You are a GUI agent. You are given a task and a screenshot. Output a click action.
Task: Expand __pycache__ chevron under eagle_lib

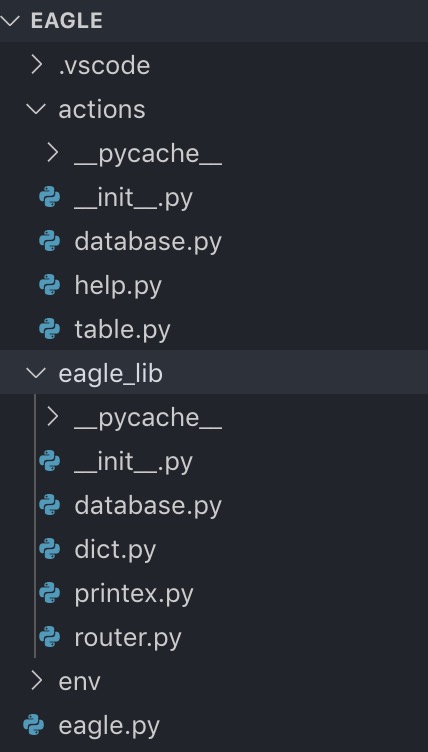coord(53,417)
